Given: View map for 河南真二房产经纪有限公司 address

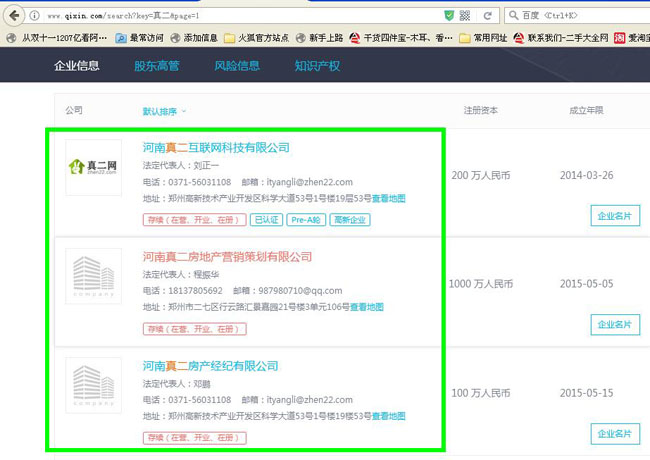Looking at the screenshot, I should (x=388, y=416).
